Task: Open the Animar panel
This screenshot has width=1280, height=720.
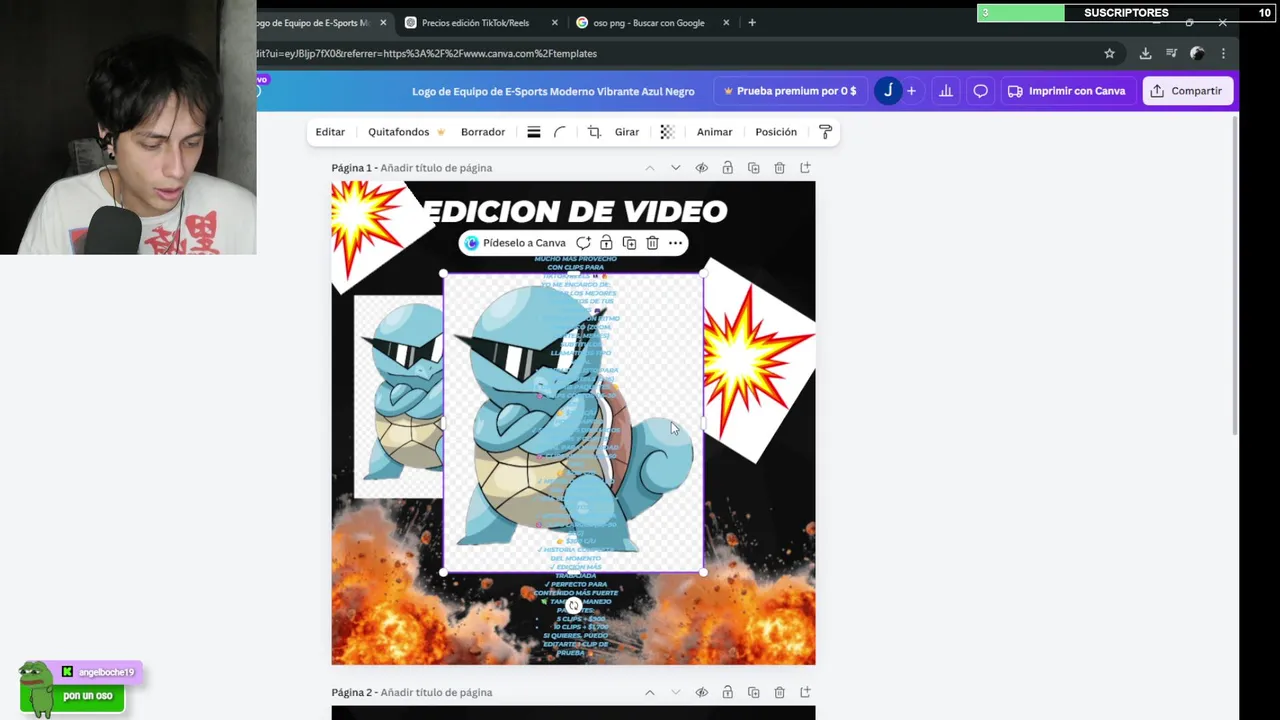Action: tap(714, 132)
